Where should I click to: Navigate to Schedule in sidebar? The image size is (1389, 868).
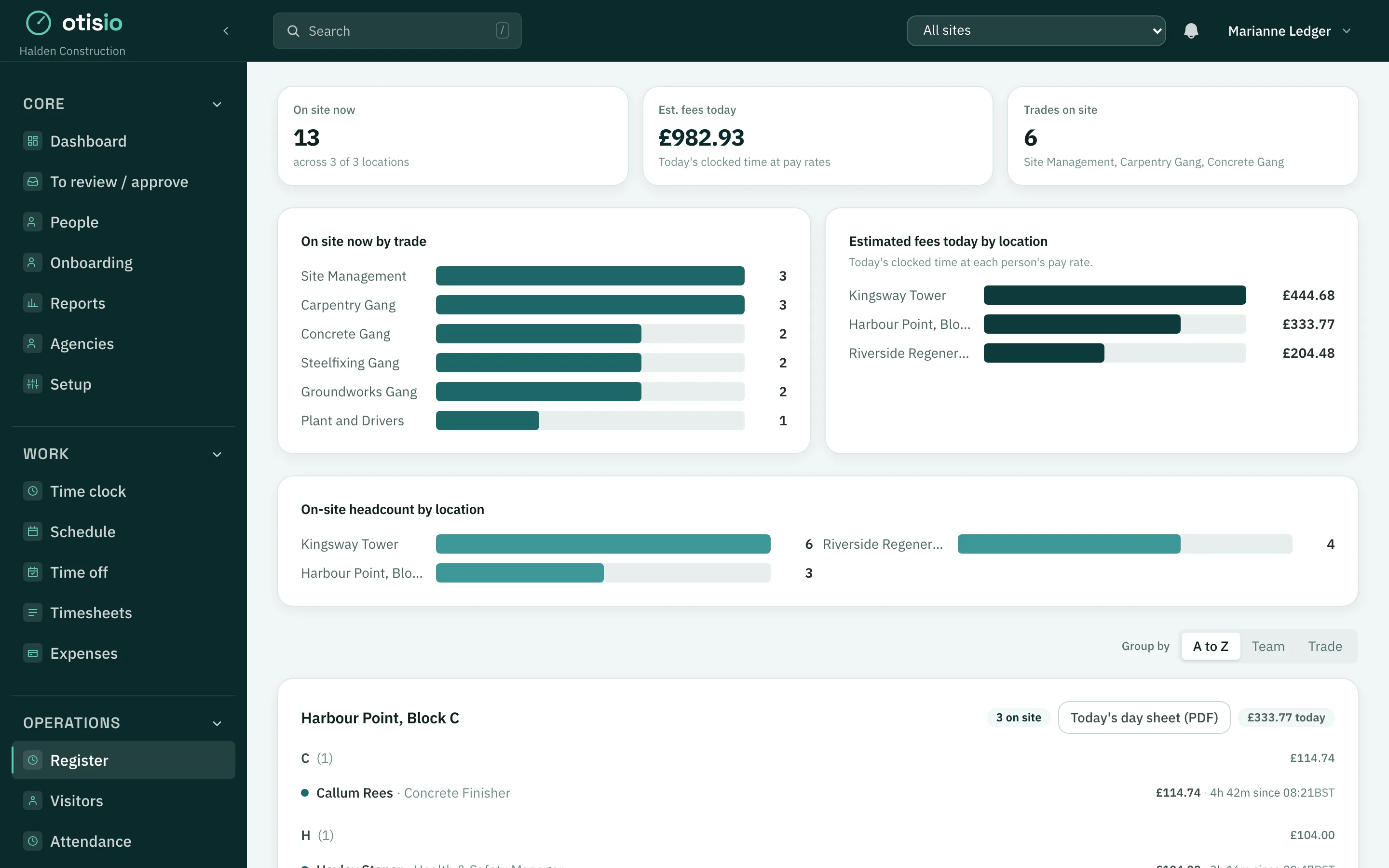point(123,531)
